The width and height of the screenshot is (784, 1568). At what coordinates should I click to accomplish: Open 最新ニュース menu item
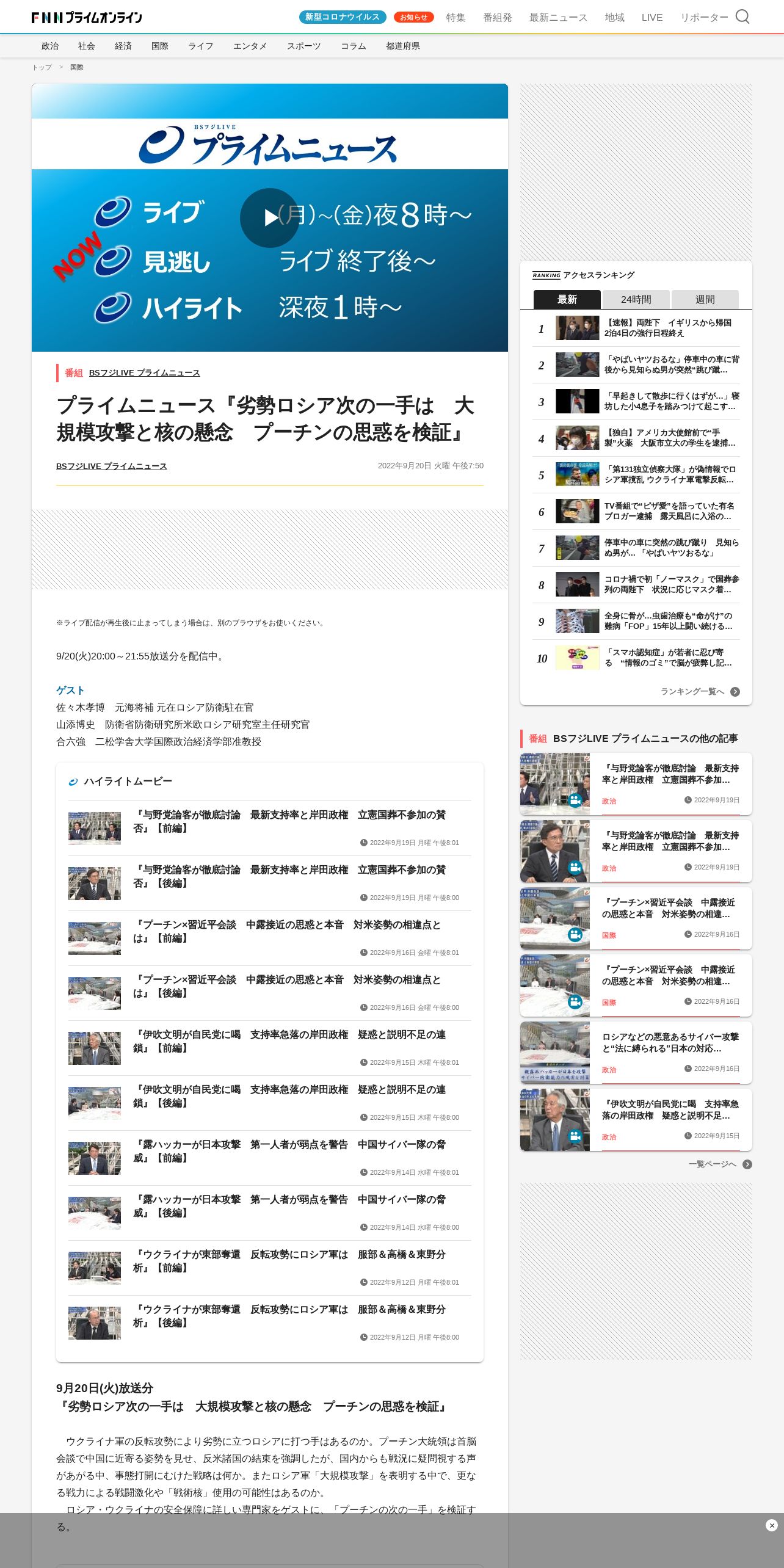click(x=558, y=18)
